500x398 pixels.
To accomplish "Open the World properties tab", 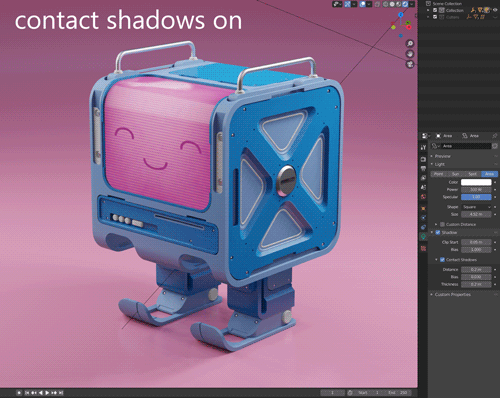I will pos(423,197).
